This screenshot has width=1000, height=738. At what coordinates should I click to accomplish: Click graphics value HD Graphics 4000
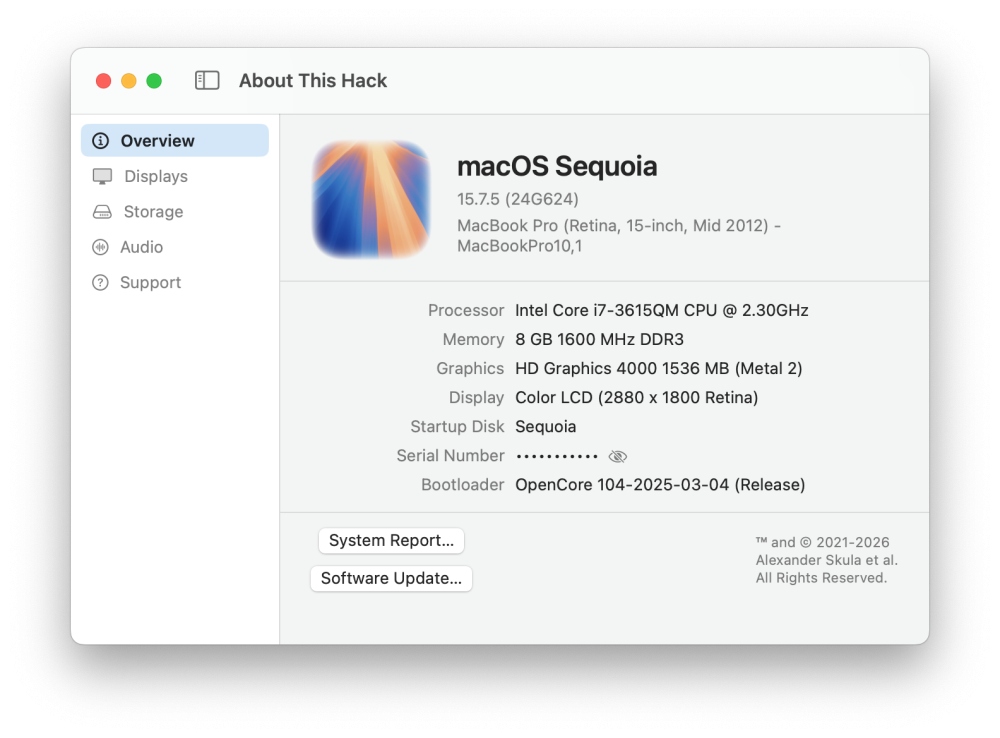pos(659,369)
